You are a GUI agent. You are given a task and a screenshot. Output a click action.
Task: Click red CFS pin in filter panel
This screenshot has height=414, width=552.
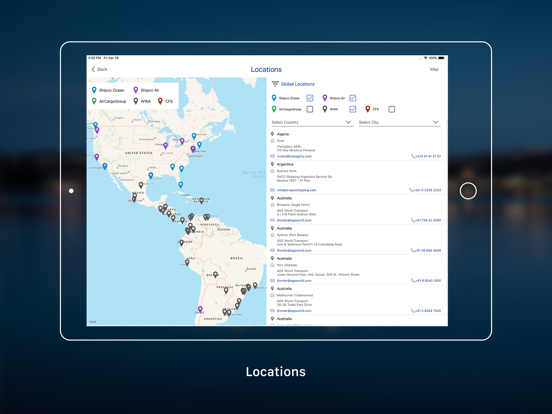tap(368, 109)
